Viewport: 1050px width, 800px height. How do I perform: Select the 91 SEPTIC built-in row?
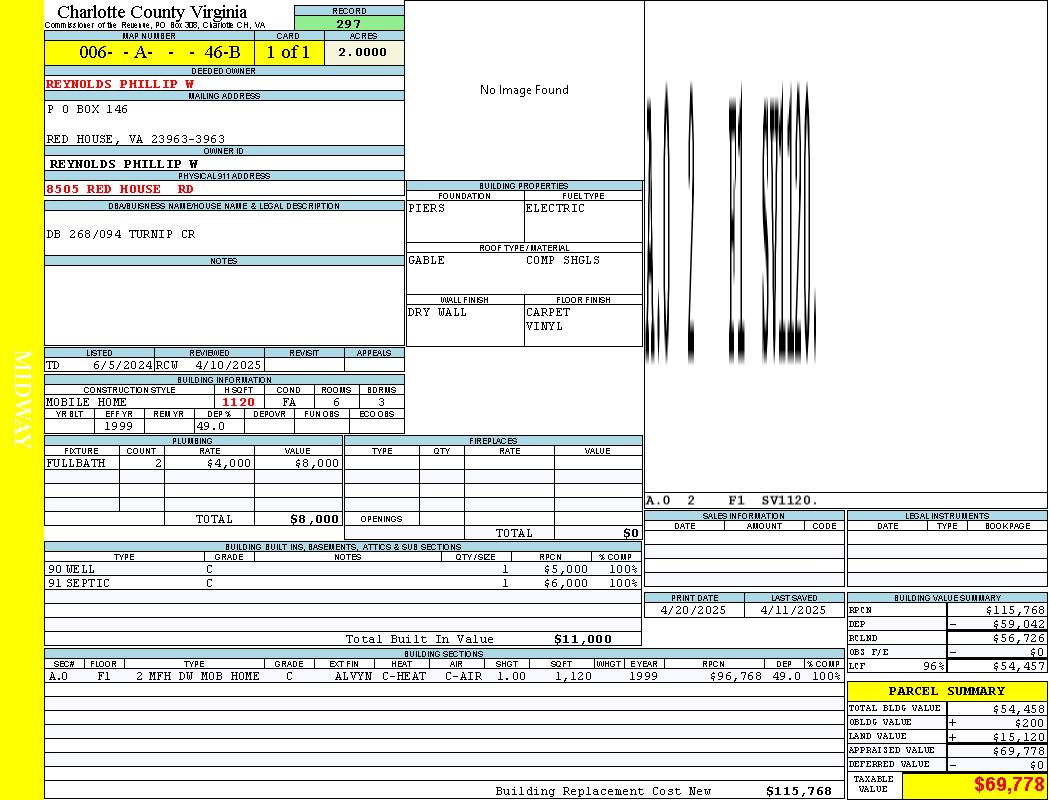point(342,583)
